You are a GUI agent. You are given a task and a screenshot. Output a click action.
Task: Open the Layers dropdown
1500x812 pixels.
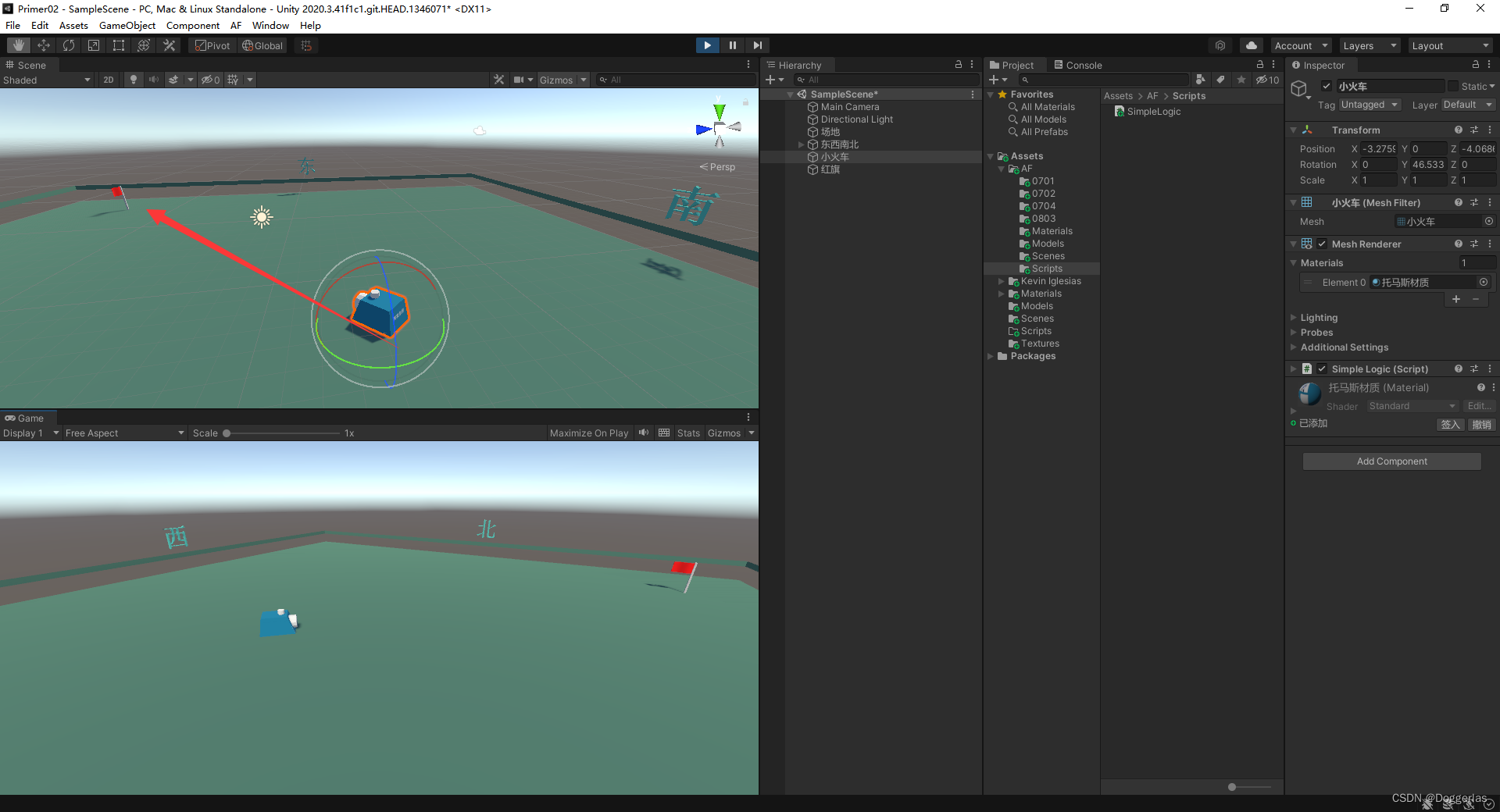1370,45
